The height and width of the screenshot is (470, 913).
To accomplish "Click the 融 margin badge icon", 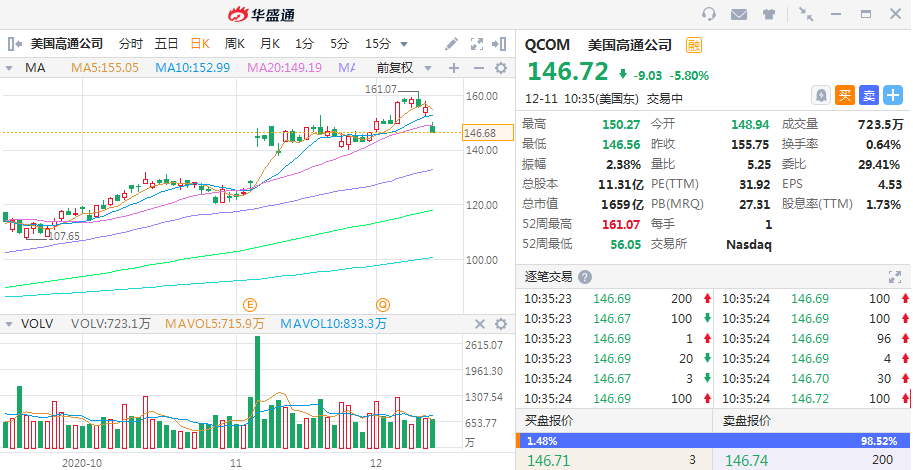I will click(693, 45).
